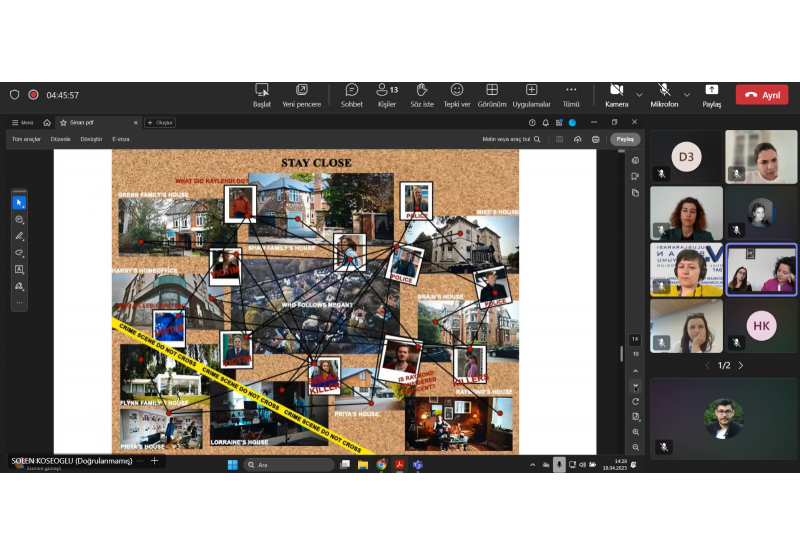Image resolution: width=800 pixels, height=554 pixels.
Task: Click the plus icon beside presenter name
Action: pos(154,461)
